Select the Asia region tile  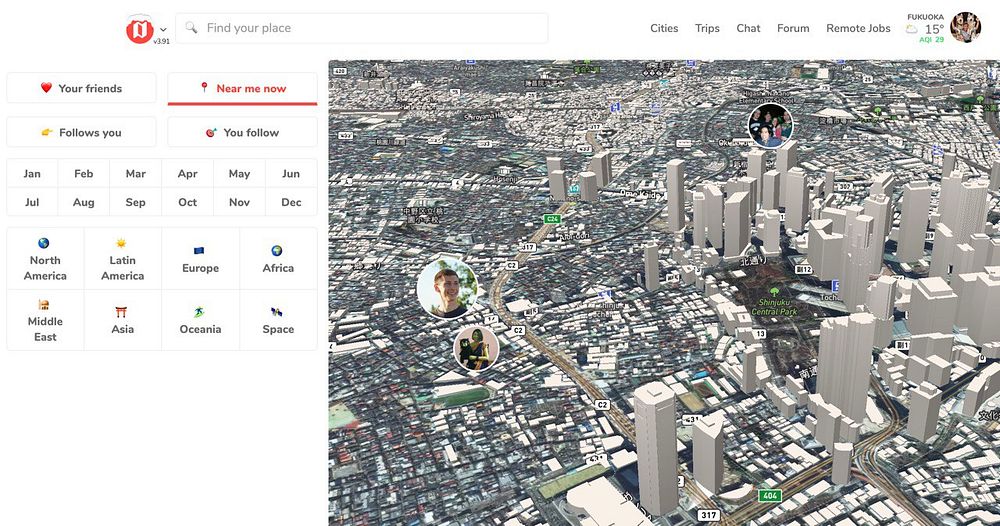(x=122, y=320)
